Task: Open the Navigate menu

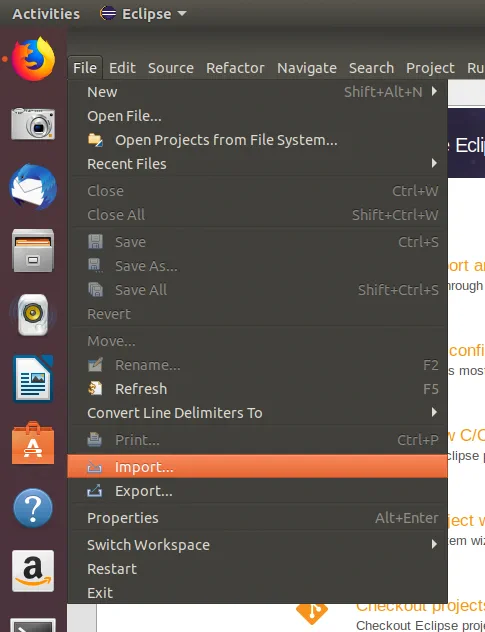Action: (307, 68)
